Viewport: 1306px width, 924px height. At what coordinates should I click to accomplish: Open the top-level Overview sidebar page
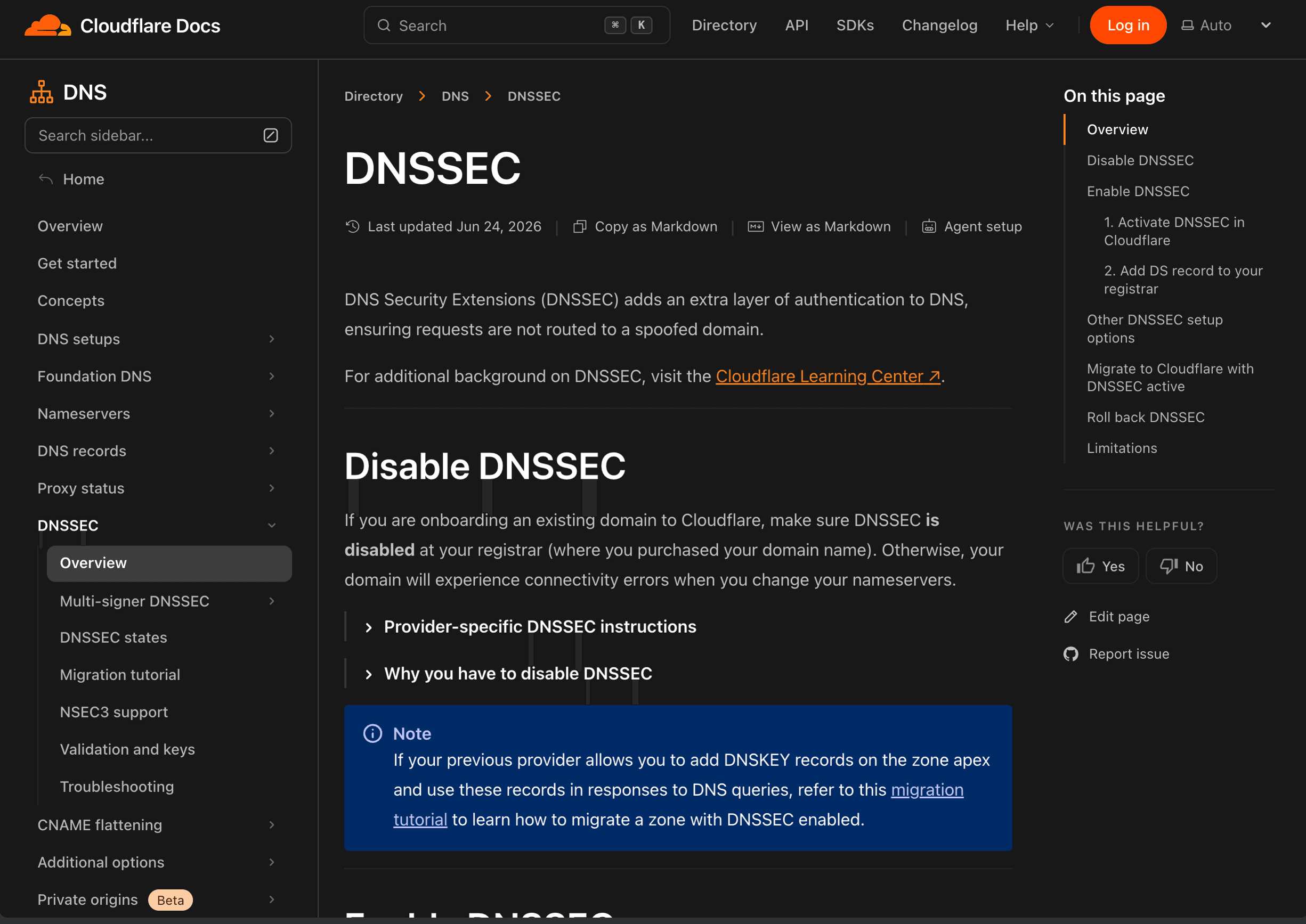click(70, 226)
